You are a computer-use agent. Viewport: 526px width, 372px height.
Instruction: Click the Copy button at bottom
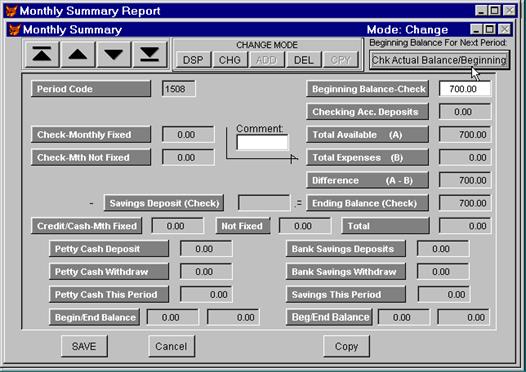(347, 346)
